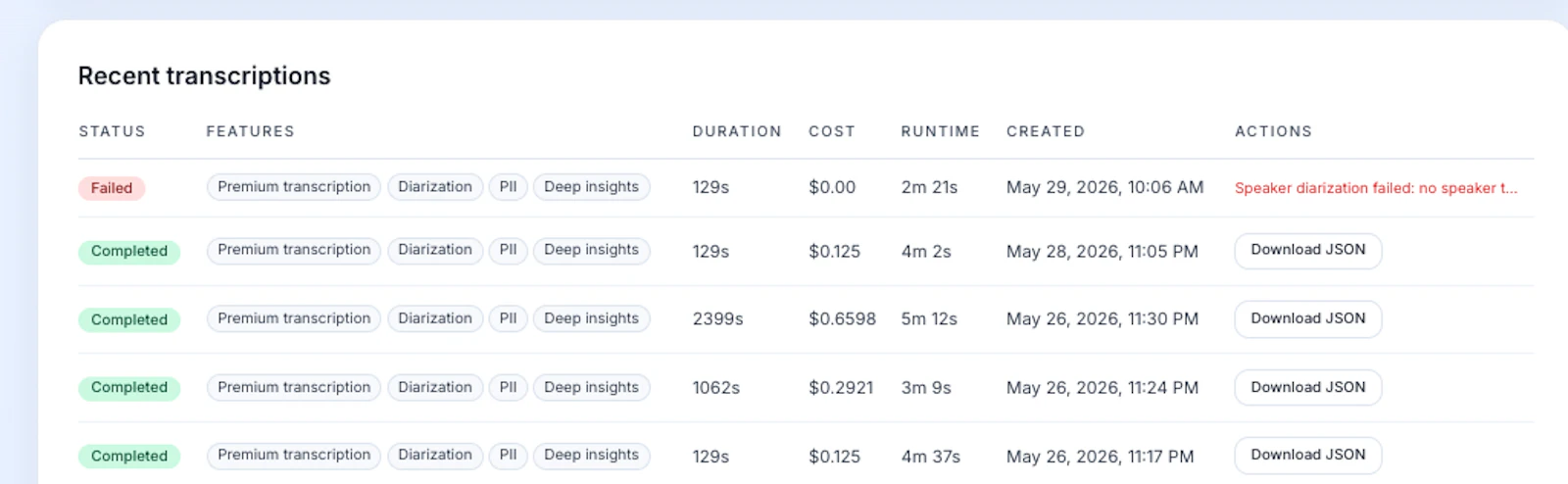Click the $0.2921 cost value

(x=841, y=388)
